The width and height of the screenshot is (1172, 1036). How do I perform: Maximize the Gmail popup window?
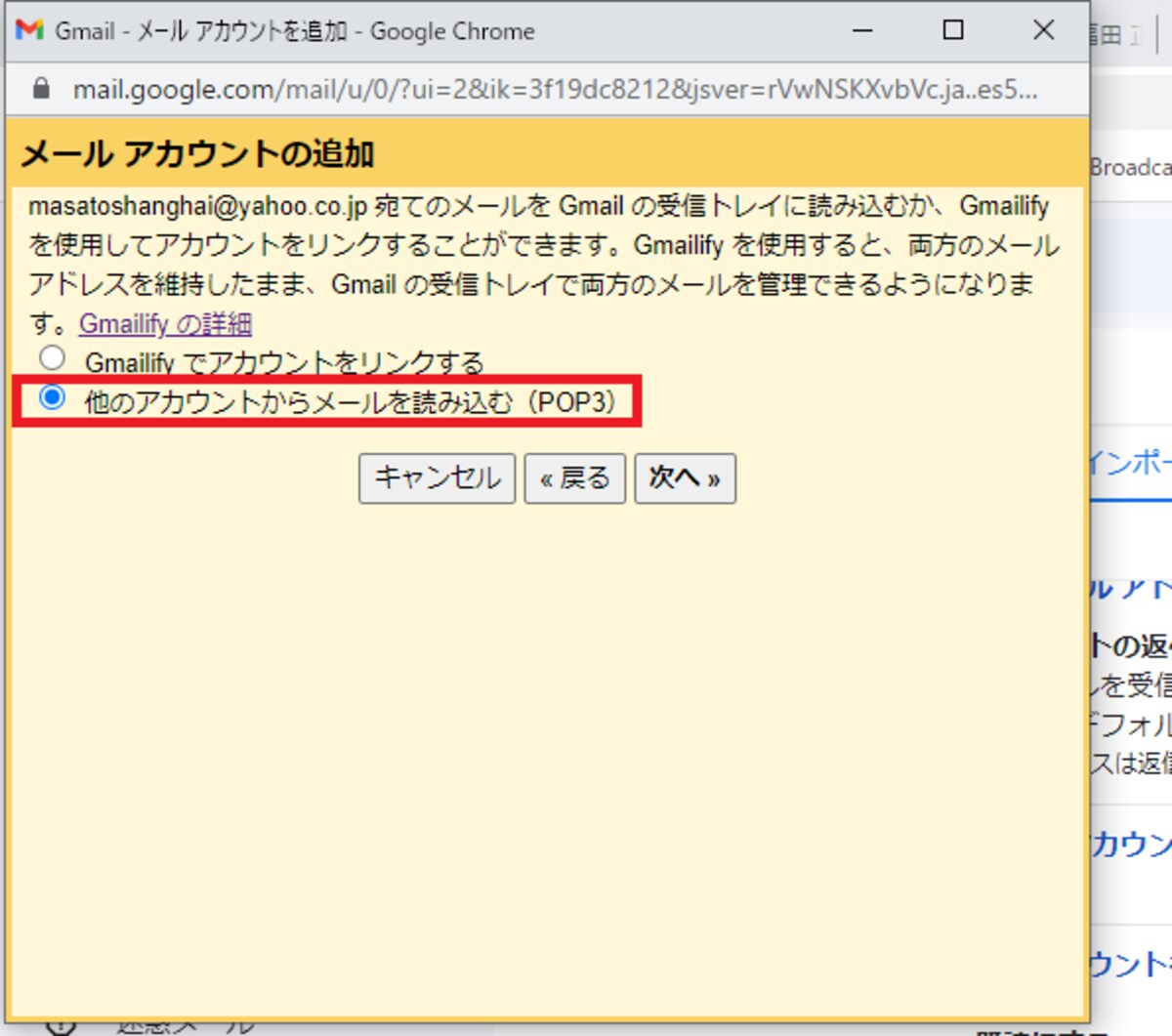tap(953, 30)
